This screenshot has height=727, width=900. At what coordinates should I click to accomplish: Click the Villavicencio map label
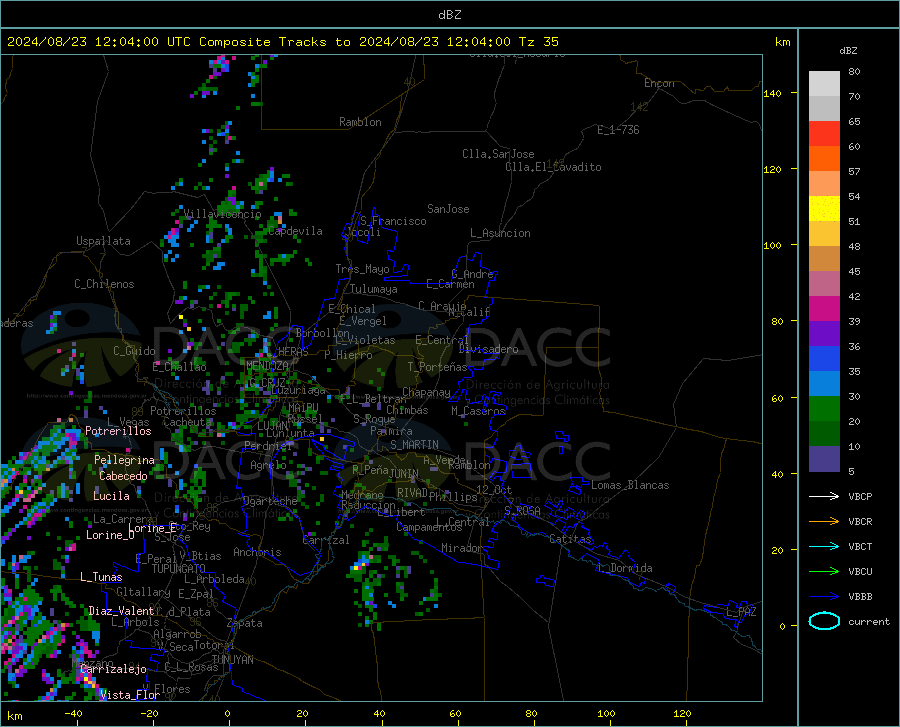click(x=223, y=214)
